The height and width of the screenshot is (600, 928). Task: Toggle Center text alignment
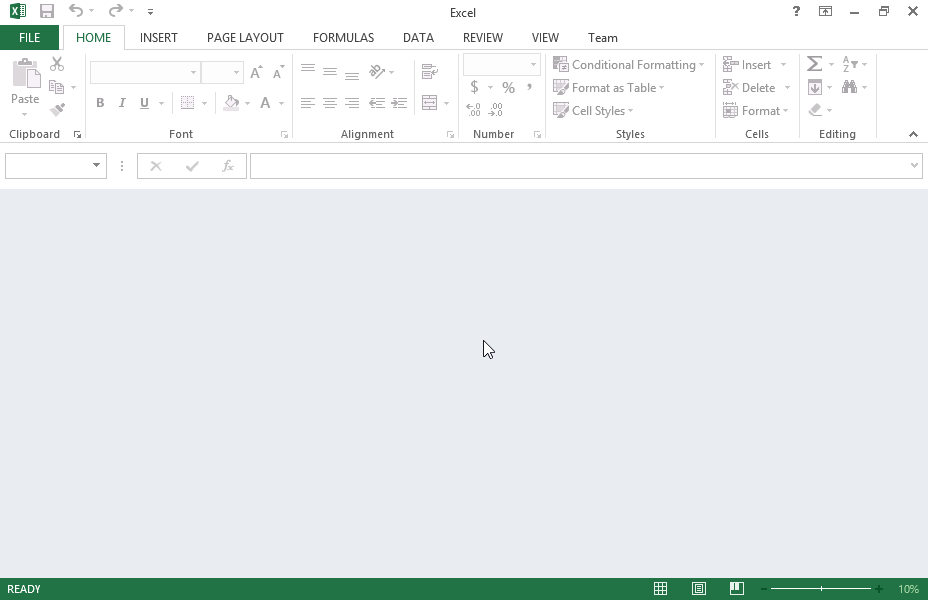pos(329,103)
